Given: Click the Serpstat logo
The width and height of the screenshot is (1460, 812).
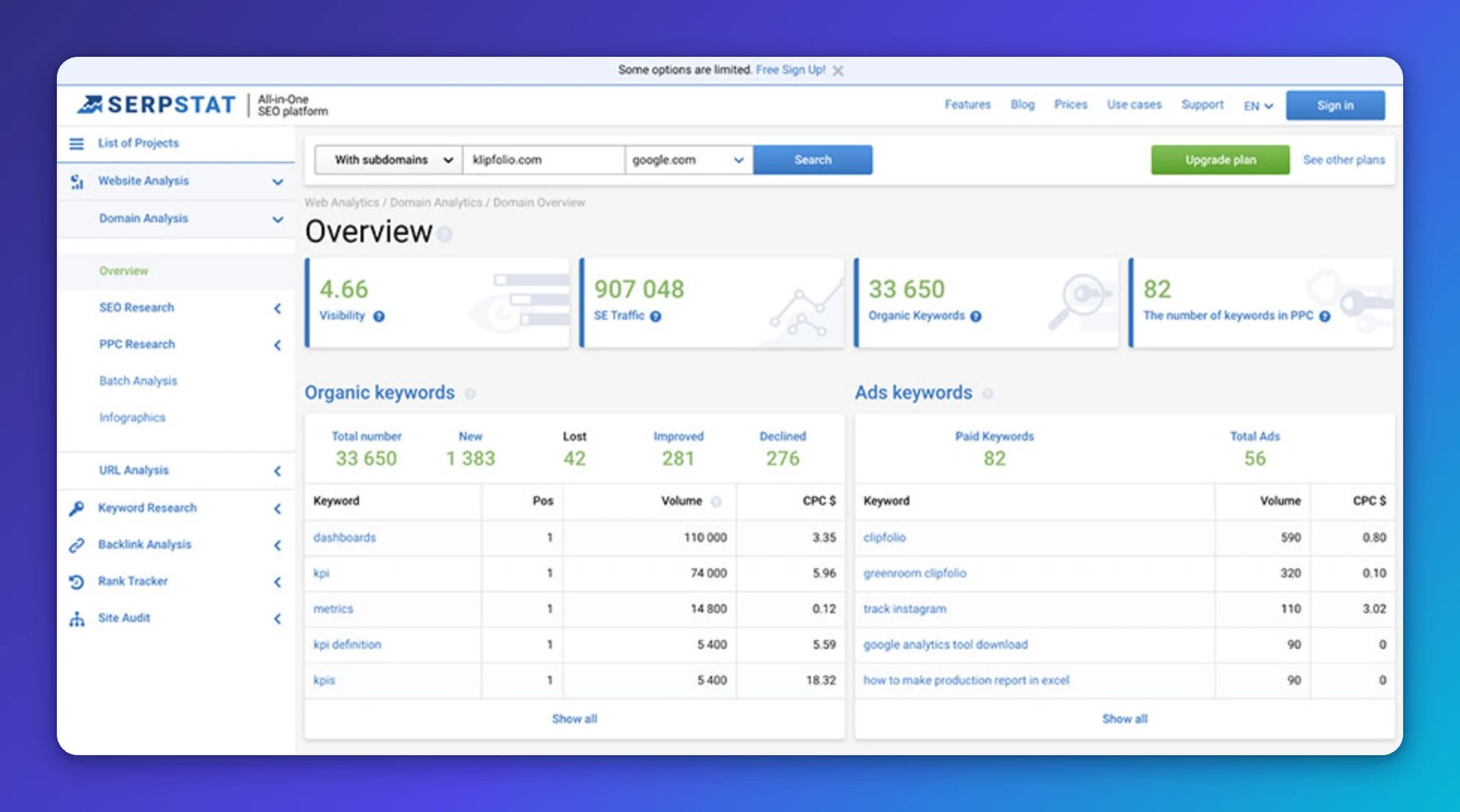Looking at the screenshot, I should [x=157, y=104].
